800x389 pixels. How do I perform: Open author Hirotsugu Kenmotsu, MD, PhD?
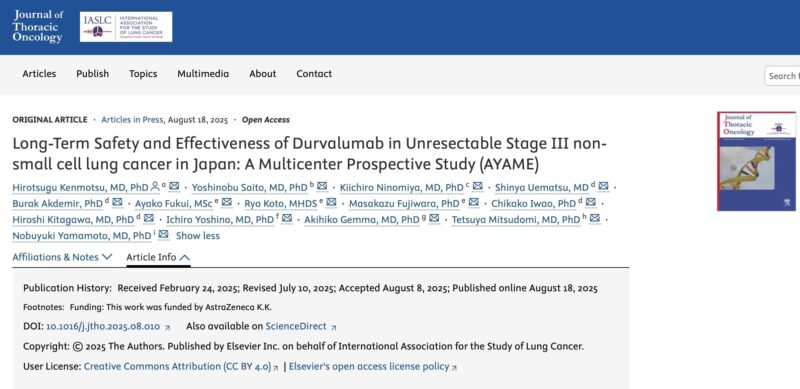pos(80,188)
